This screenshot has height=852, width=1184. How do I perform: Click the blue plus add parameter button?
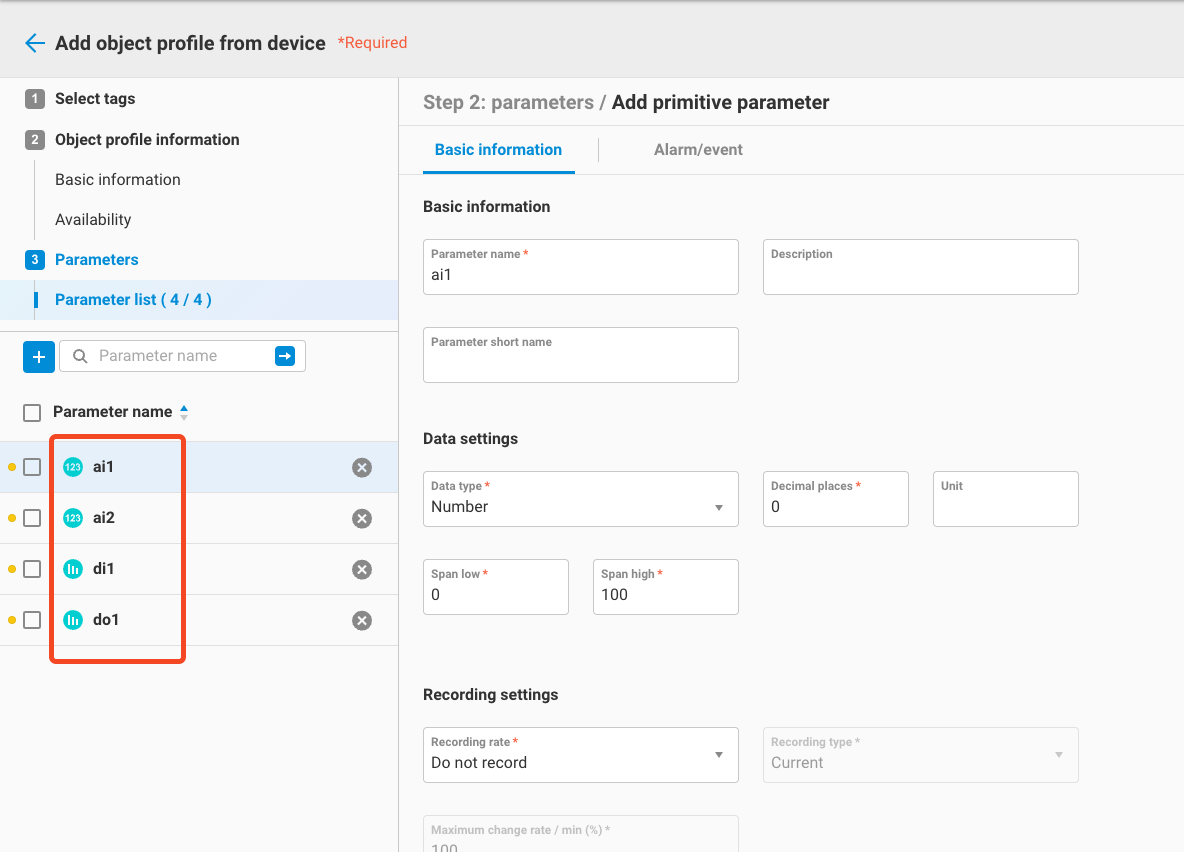pyautogui.click(x=39, y=356)
